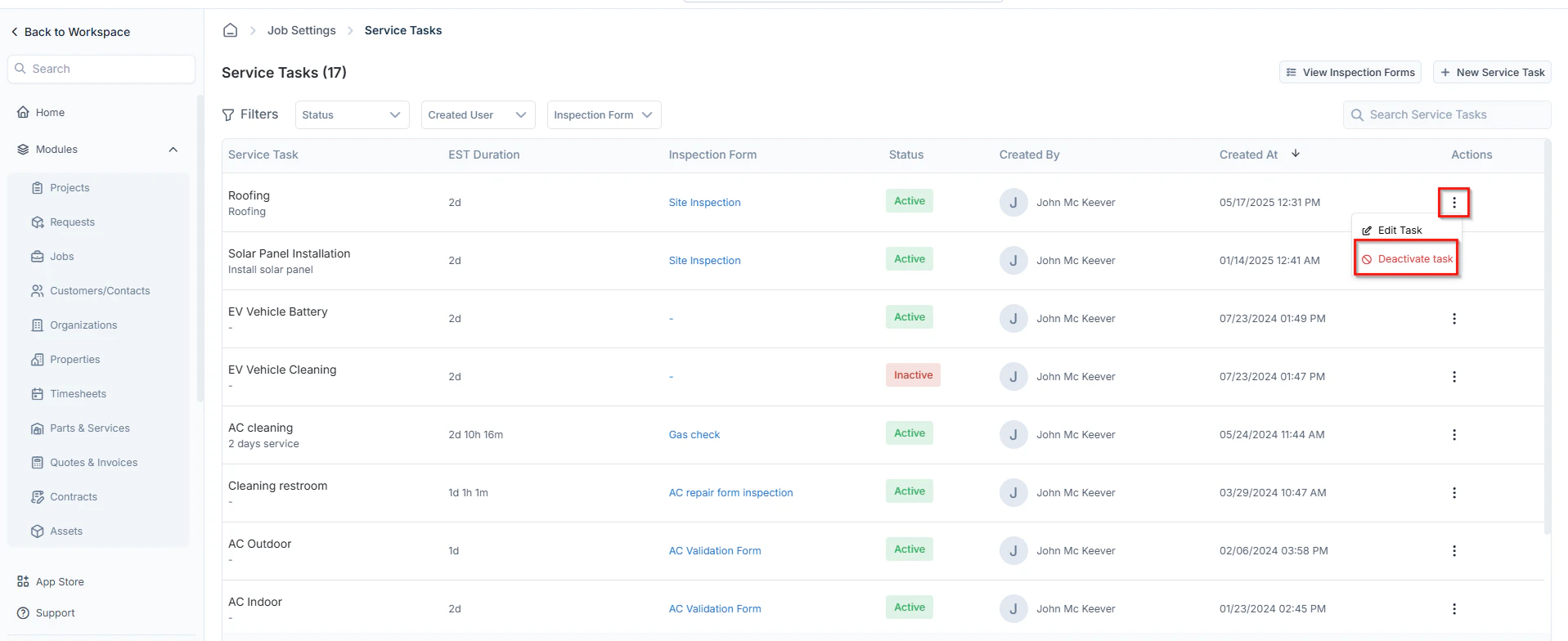
Task: Open the Created User filter dropdown
Action: (478, 115)
